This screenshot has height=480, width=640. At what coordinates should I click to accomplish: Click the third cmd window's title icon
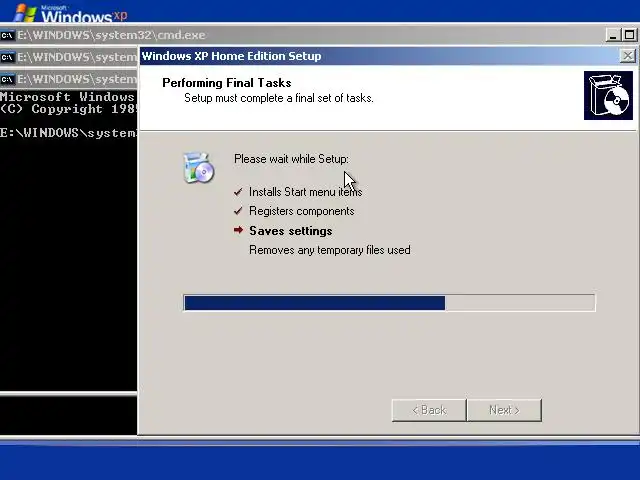click(x=7, y=79)
